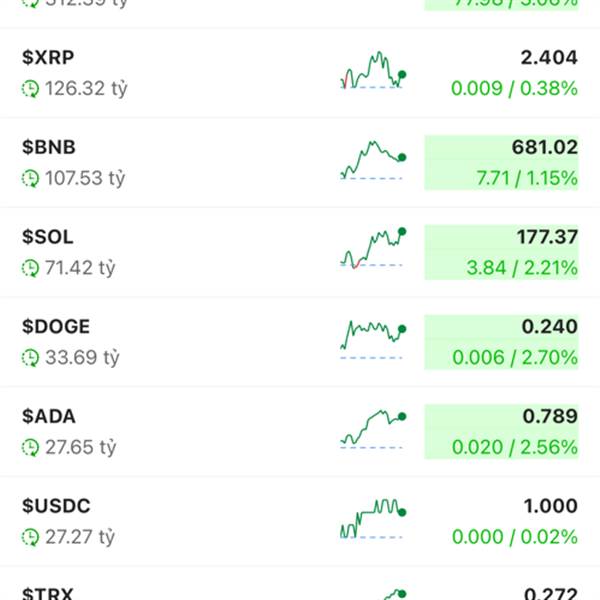Tap the clock icon beside XRP market cap
Screen dimensions: 600x600
tap(31, 88)
